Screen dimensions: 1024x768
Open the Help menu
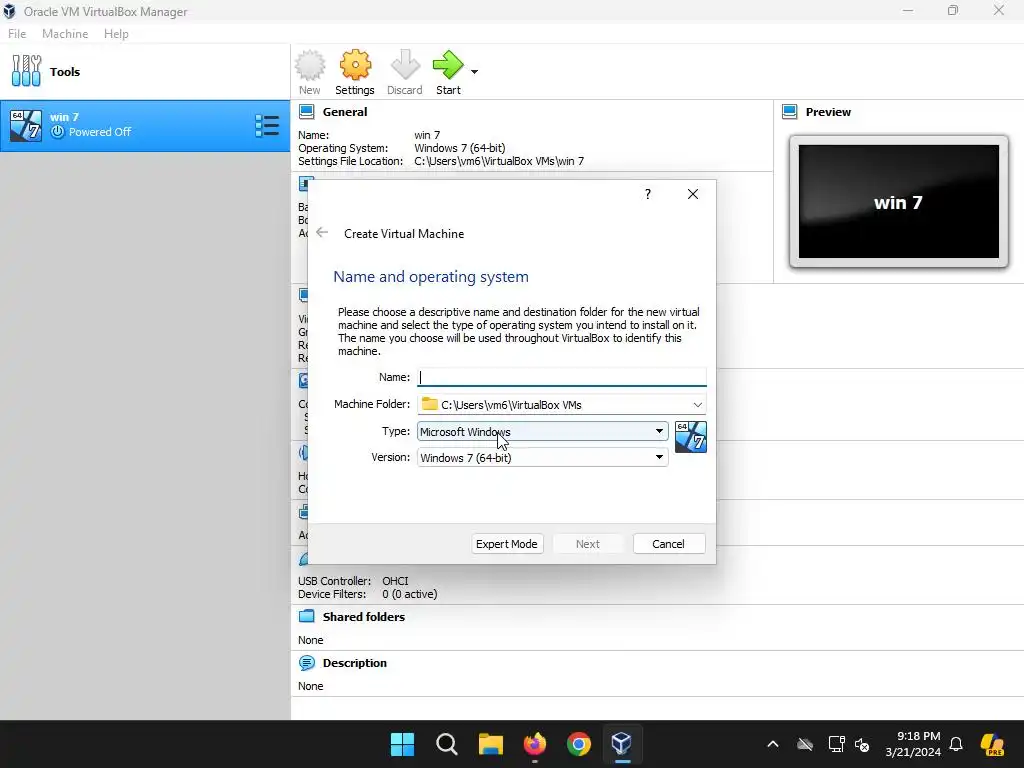(x=116, y=33)
